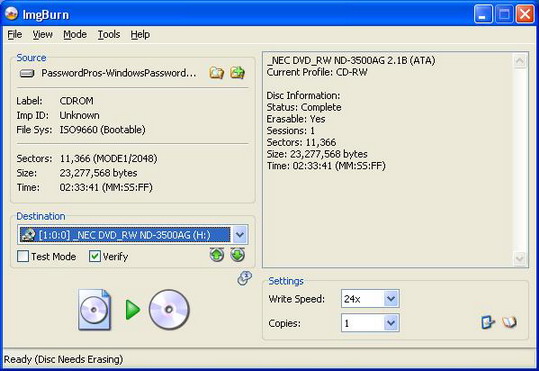
Task: Click the image file disc icon
Action: point(95,310)
